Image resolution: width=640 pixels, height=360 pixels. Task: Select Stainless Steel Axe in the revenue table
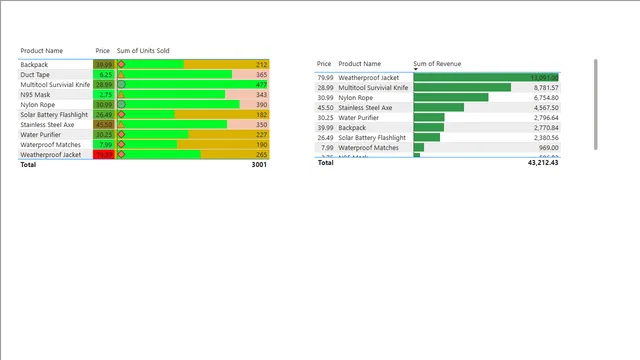(365, 108)
